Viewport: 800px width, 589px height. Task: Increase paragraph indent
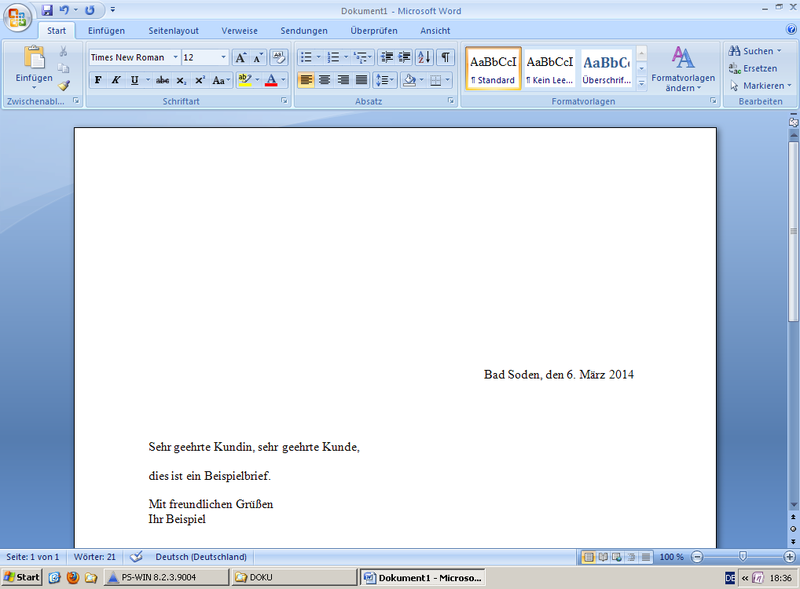point(405,57)
